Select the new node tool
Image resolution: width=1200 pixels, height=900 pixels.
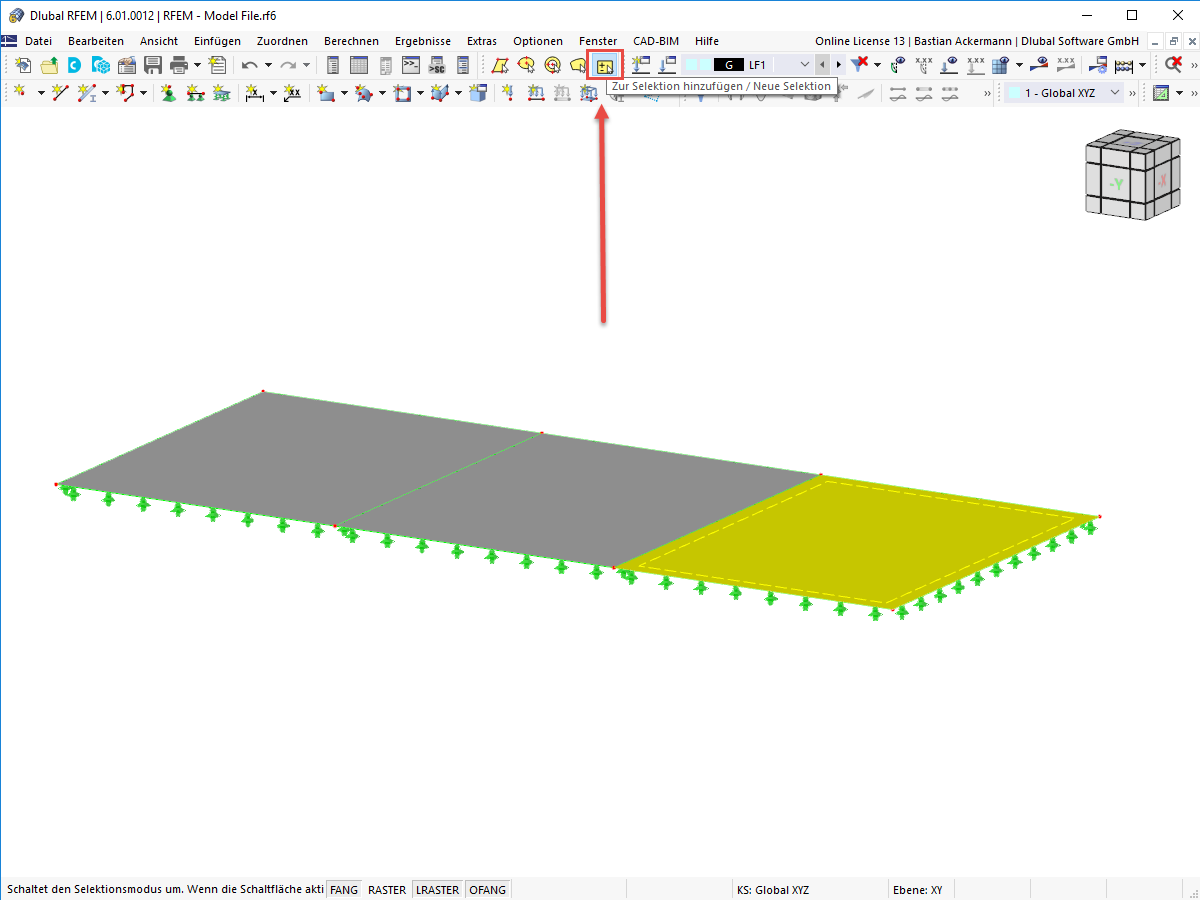click(20, 93)
